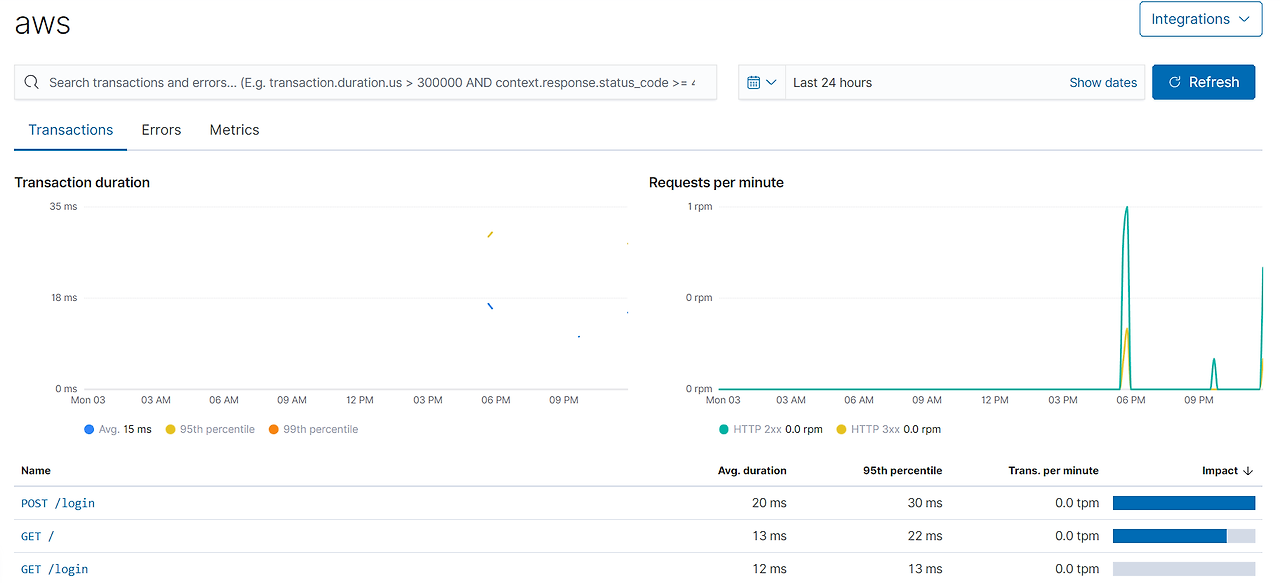Screen dimensions: 1280x583
Task: Switch to the Errors tab
Action: point(161,130)
